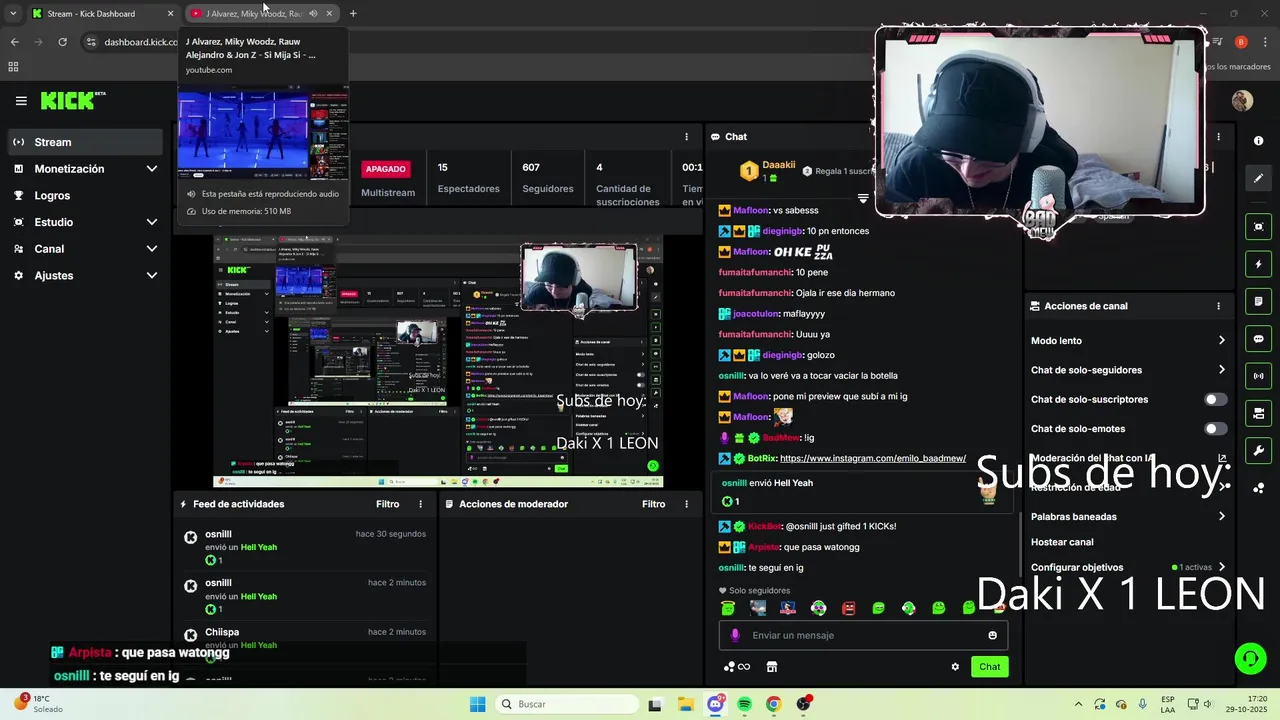The height and width of the screenshot is (720, 1280).
Task: Open the hamburger menu beside the Kick logo
Action: (x=21, y=101)
